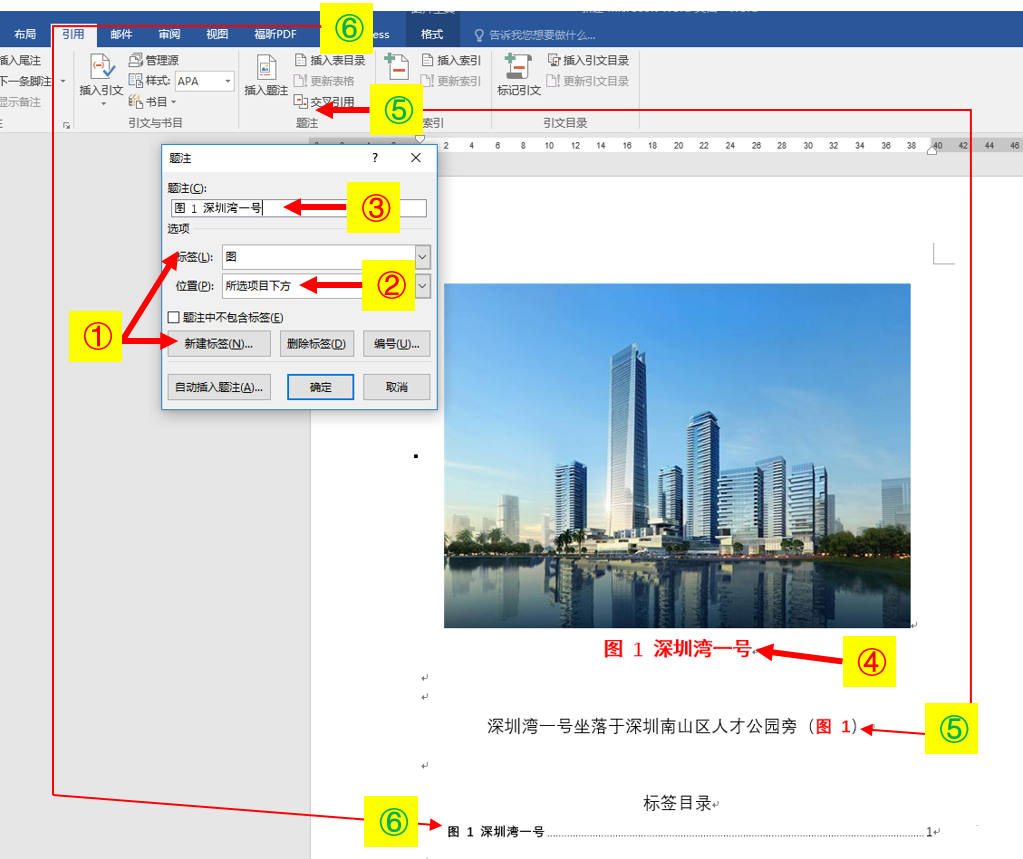
Task: Click the help question mark in caption dialog
Action: click(374, 157)
